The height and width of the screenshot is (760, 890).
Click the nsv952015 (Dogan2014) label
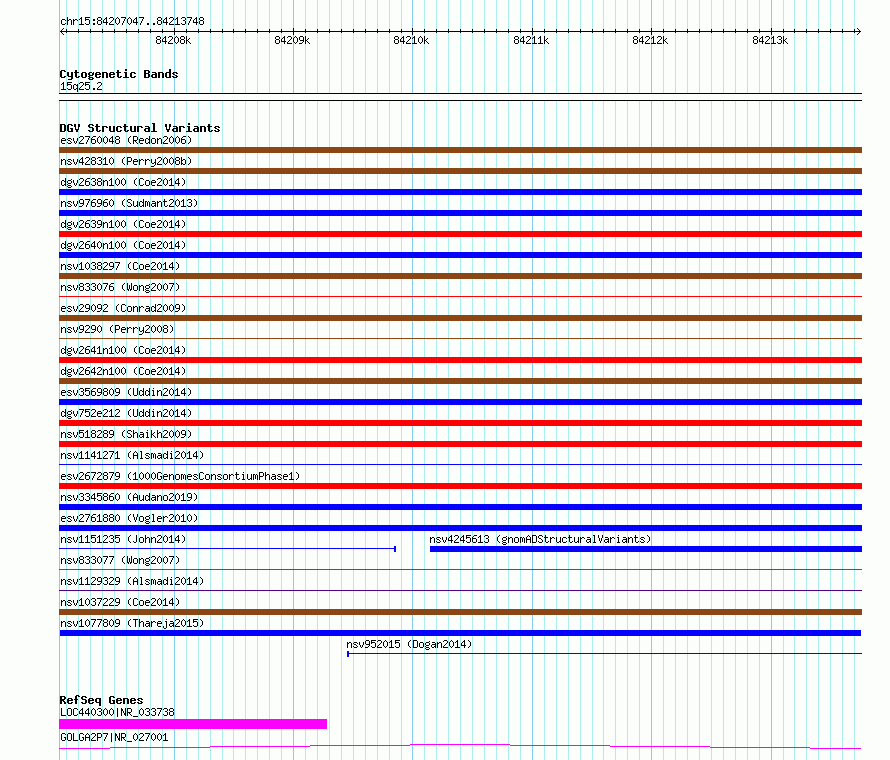[409, 644]
